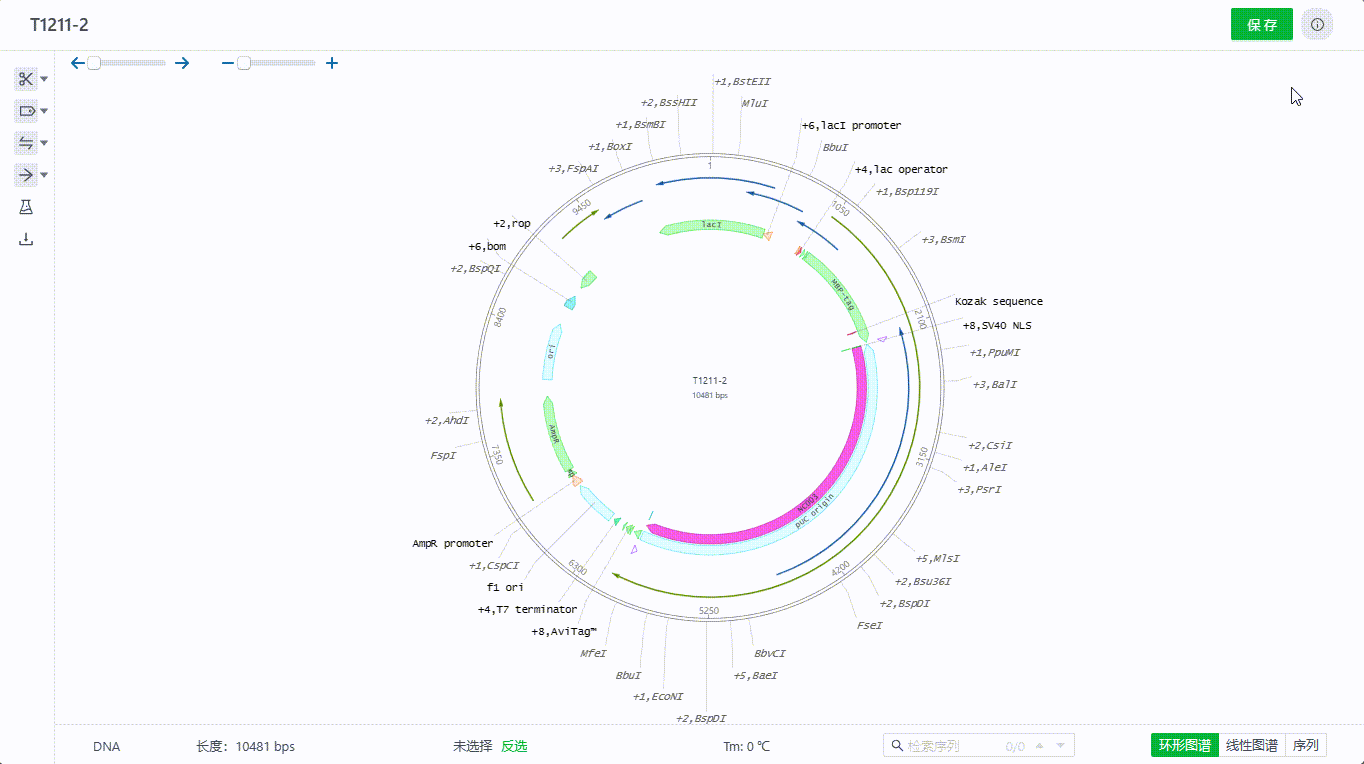The height and width of the screenshot is (764, 1364).
Task: Click the download export icon
Action: tap(26, 239)
